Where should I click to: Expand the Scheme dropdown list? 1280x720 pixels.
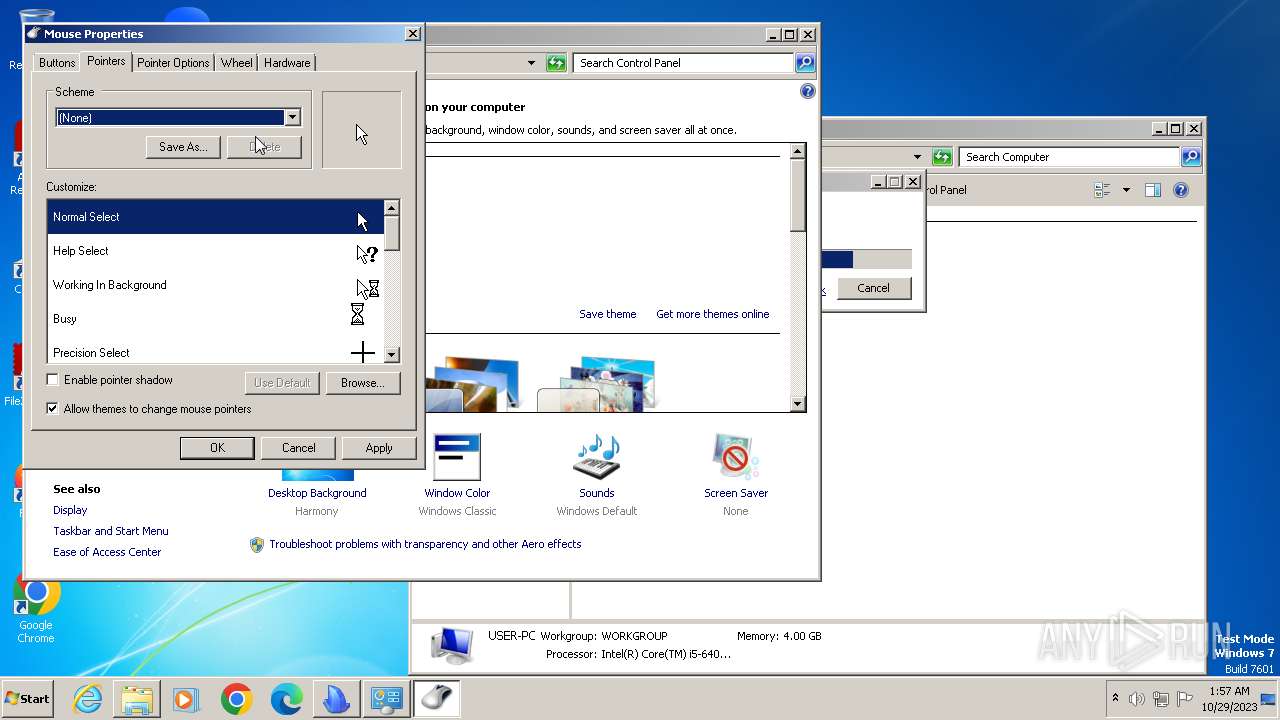pos(292,117)
